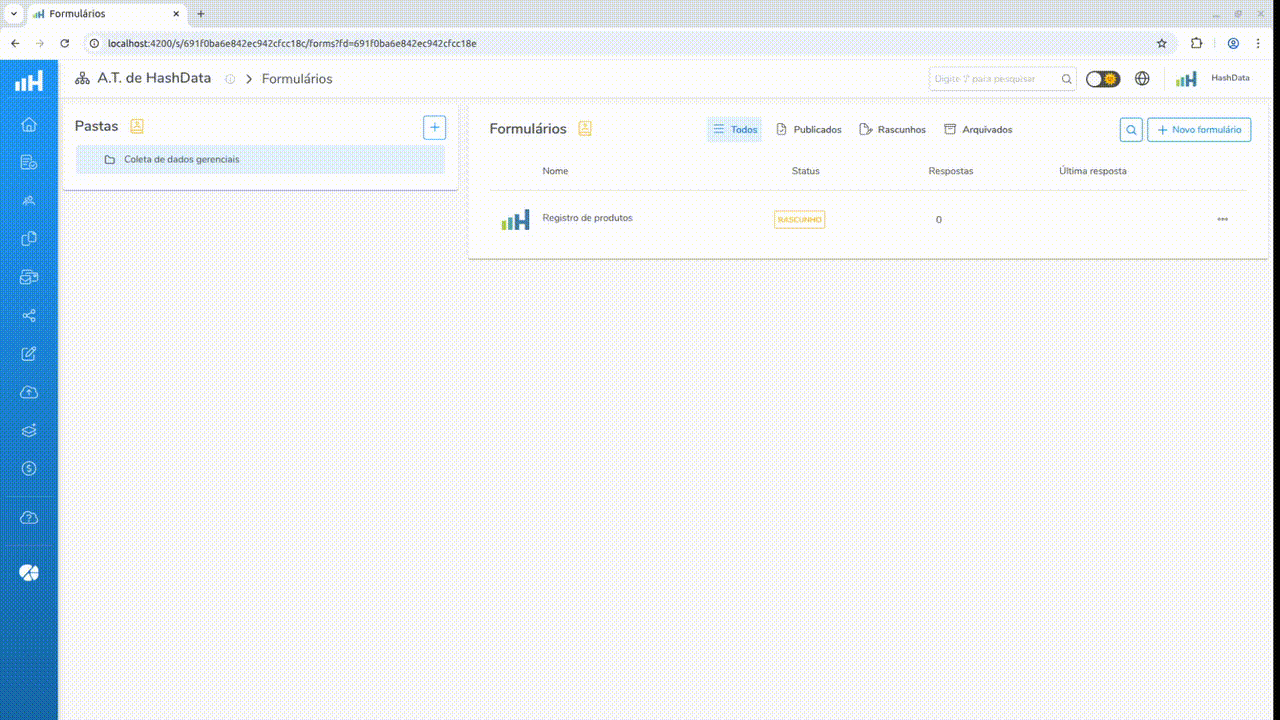Open the HashData user account menu
Screen dimensions: 1280x720
[1212, 79]
